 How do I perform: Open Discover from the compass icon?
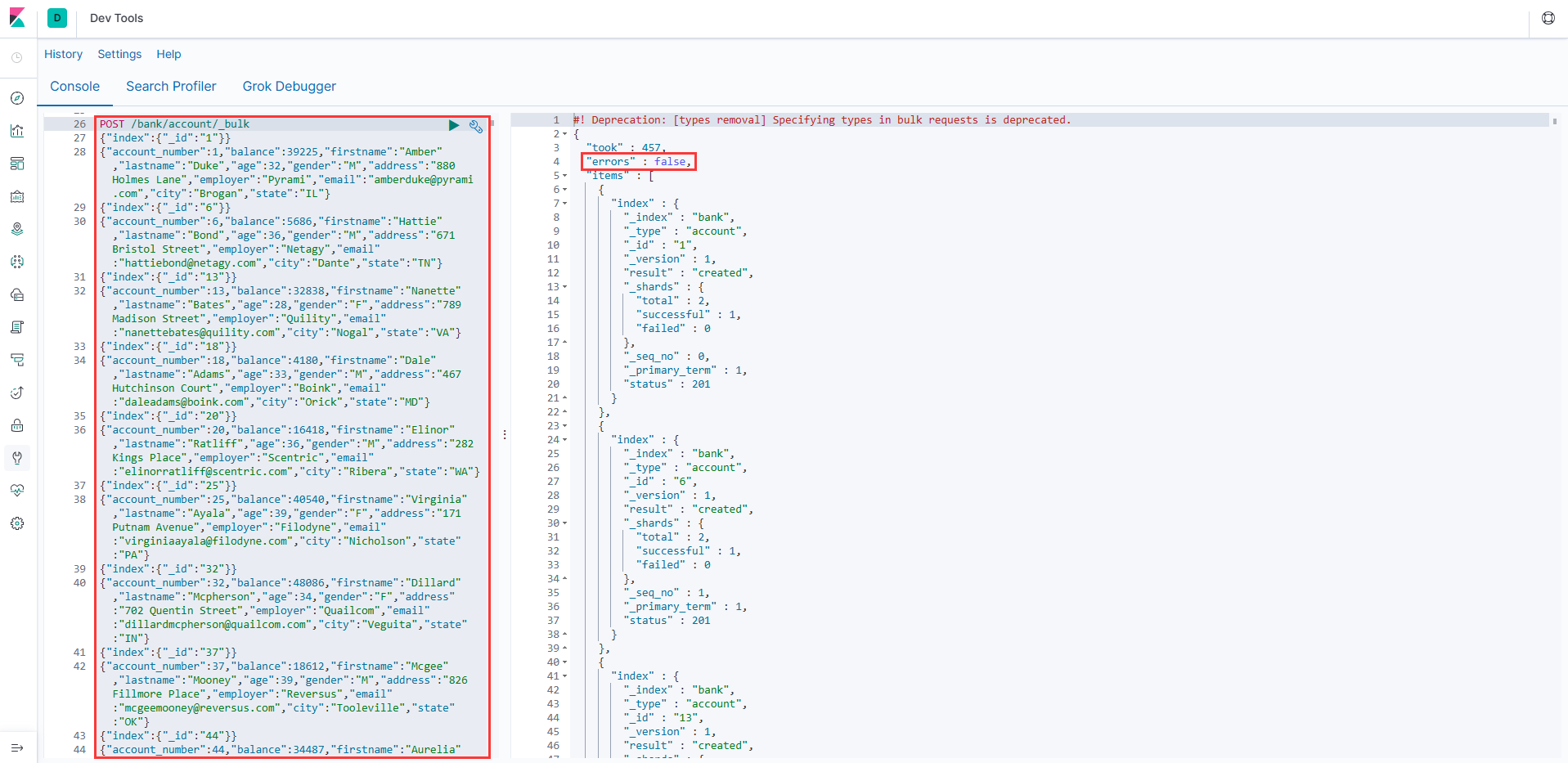(x=17, y=98)
